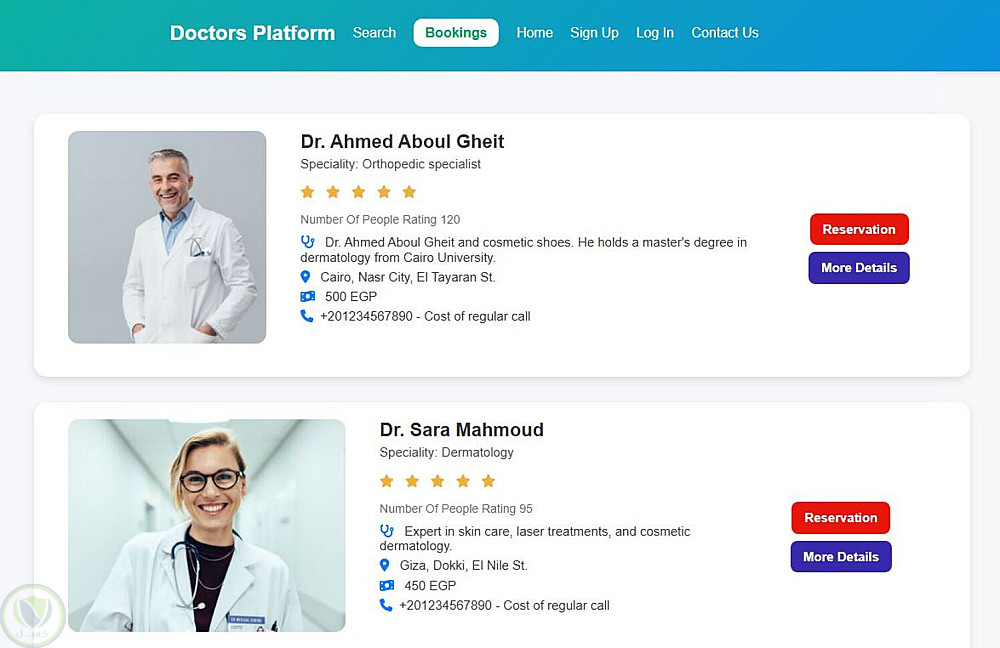This screenshot has width=1000, height=648.
Task: Open the Sign Up page
Action: point(594,33)
